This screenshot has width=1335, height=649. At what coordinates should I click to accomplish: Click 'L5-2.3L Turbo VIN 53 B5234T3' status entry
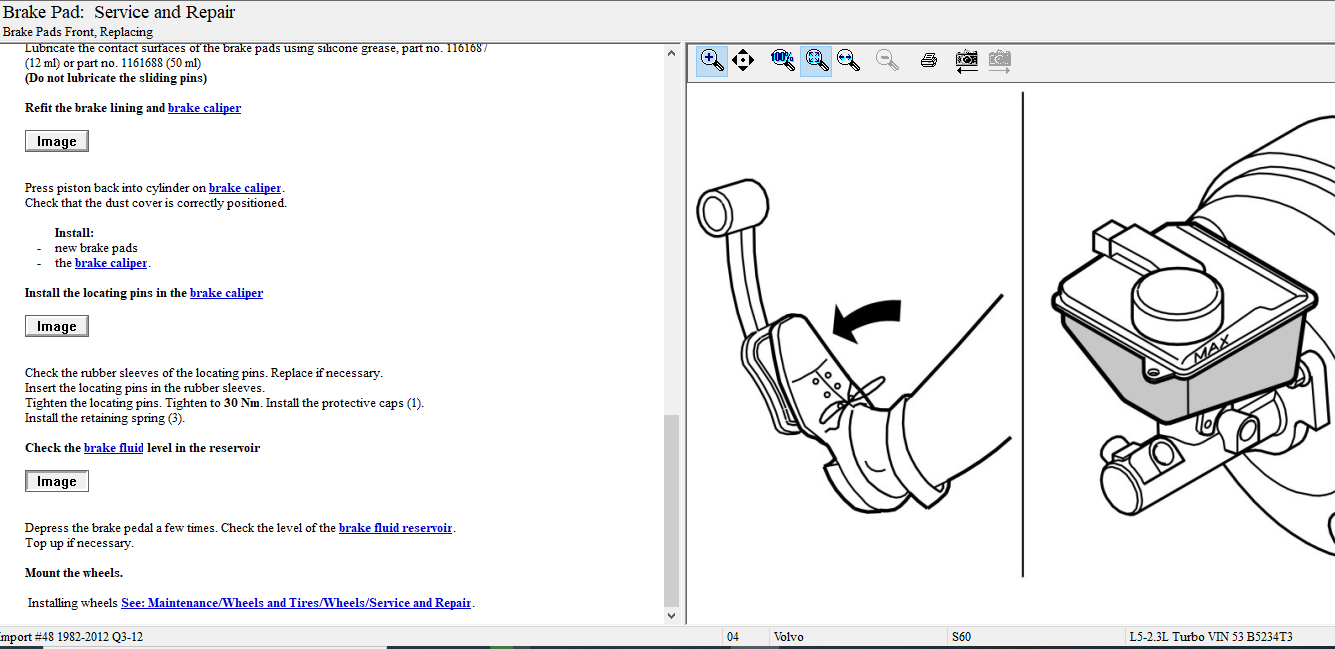click(1211, 637)
